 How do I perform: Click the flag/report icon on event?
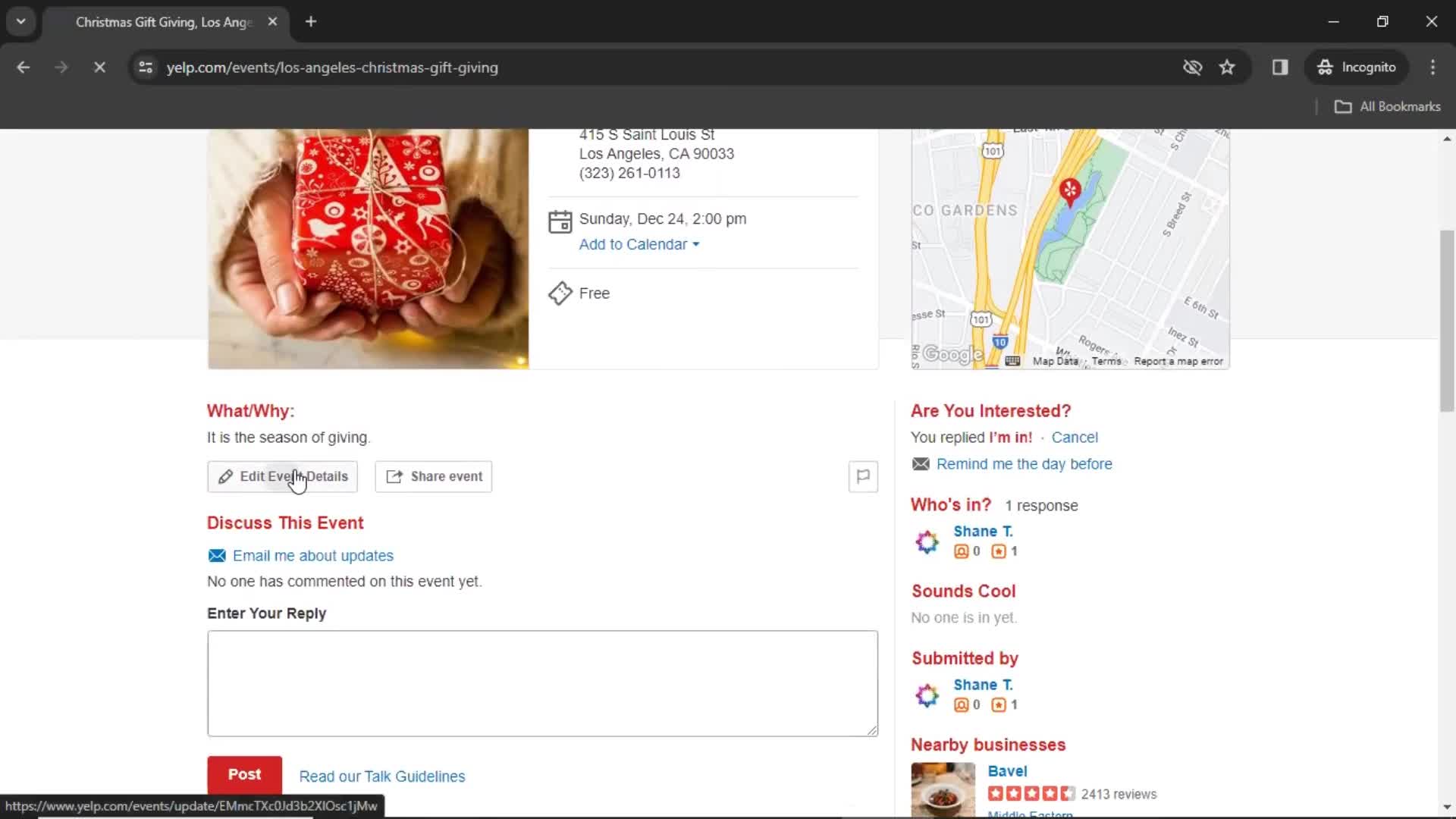pyautogui.click(x=862, y=477)
